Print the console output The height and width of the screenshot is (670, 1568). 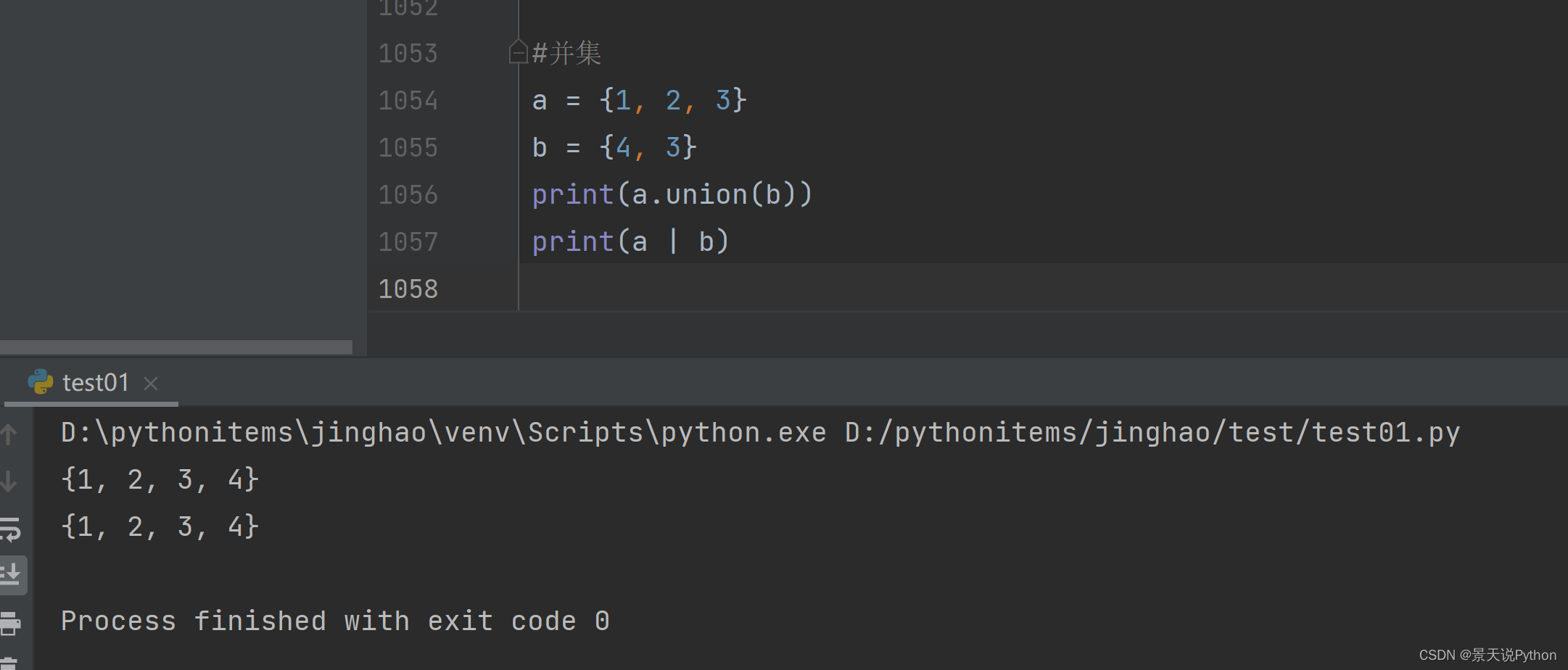click(10, 623)
